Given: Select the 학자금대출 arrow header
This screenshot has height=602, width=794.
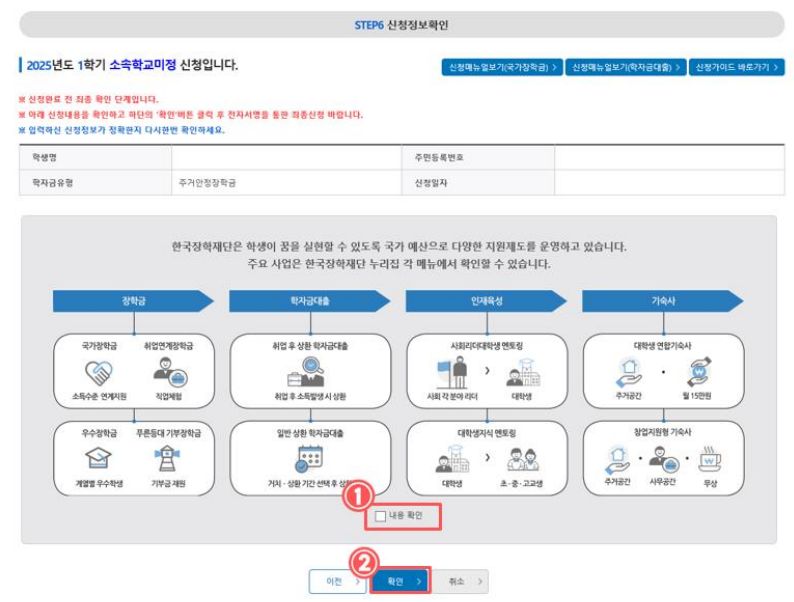Looking at the screenshot, I should click(310, 301).
